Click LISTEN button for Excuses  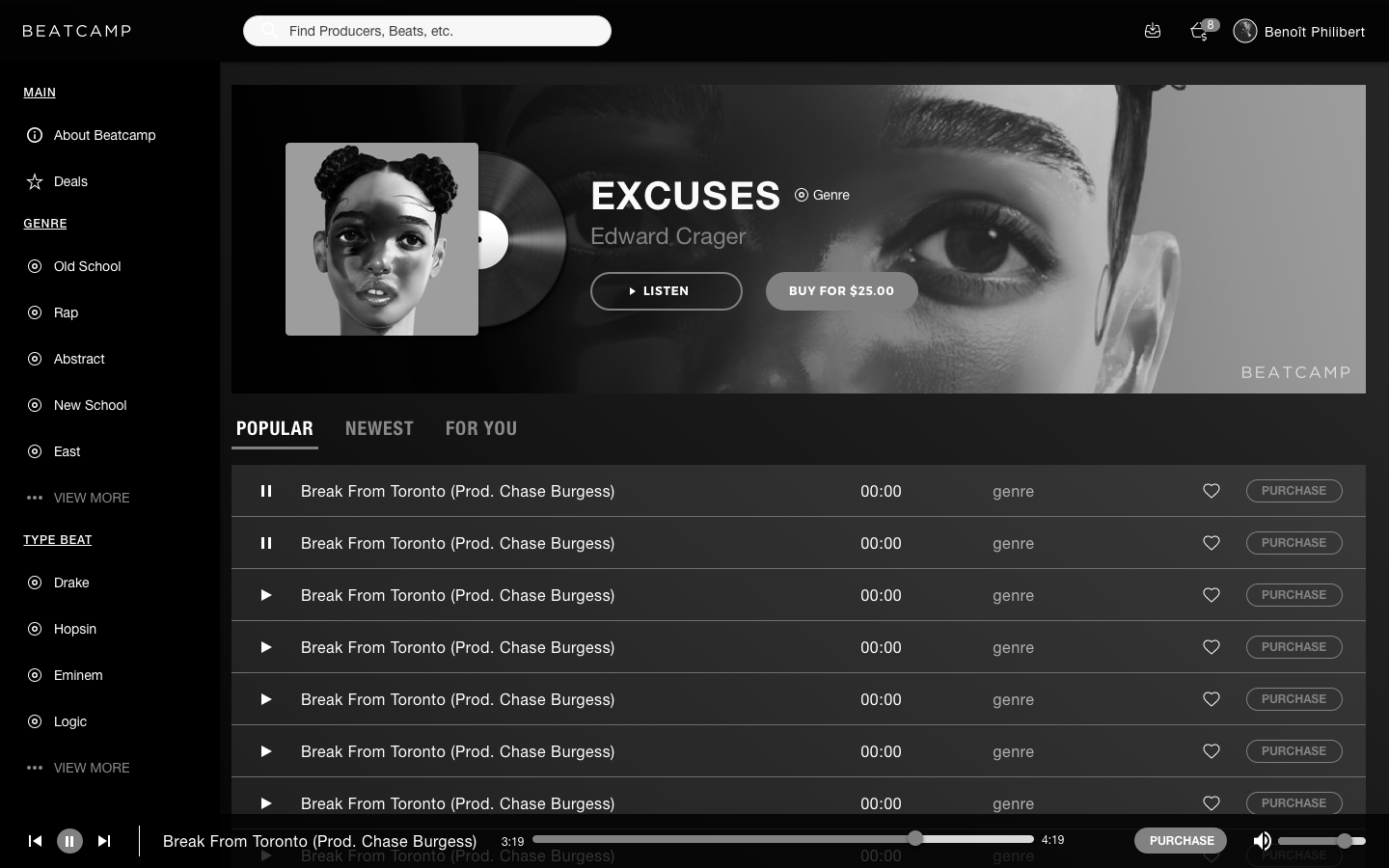(667, 291)
